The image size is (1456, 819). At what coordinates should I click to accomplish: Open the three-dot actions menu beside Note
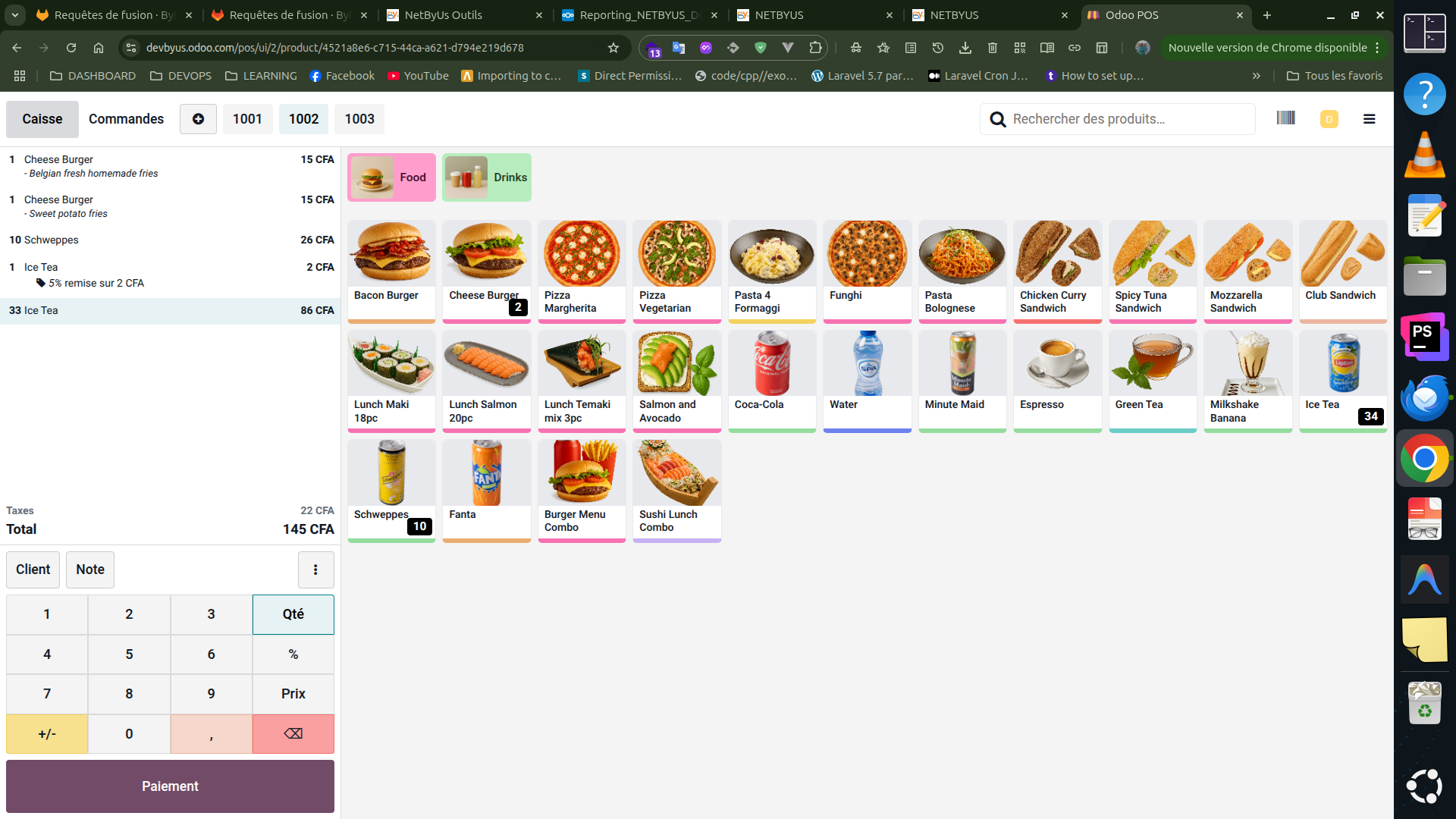(315, 570)
